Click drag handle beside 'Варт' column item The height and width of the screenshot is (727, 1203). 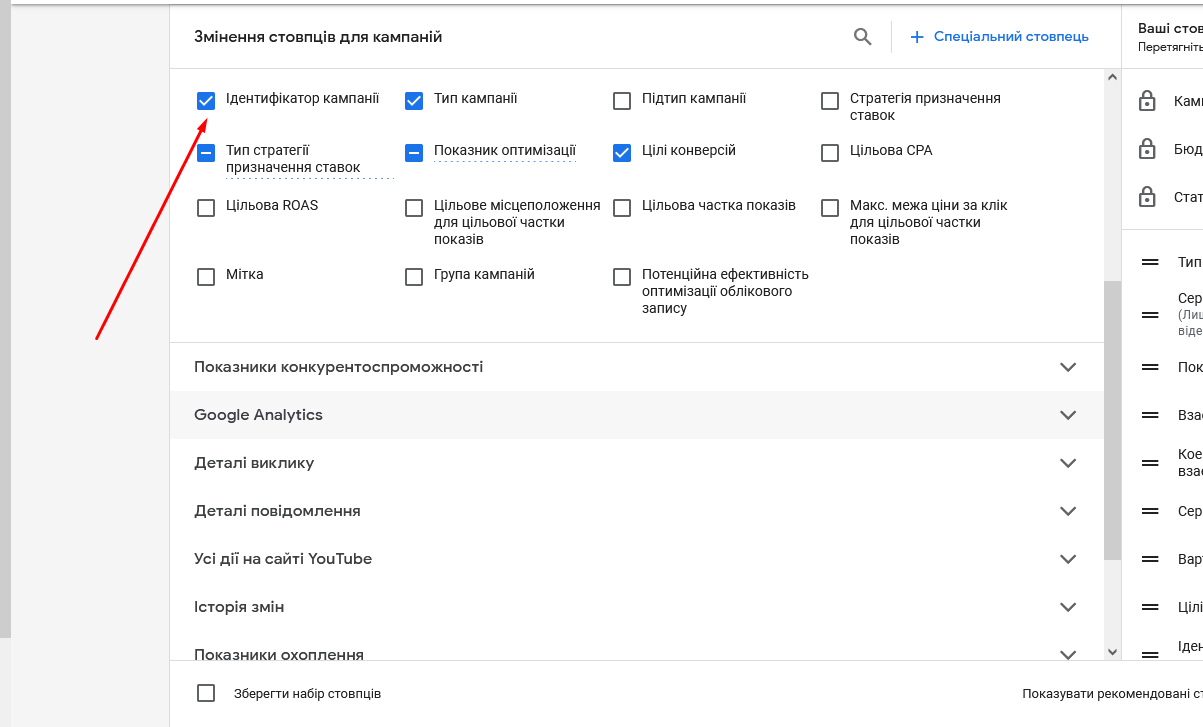pos(1150,559)
